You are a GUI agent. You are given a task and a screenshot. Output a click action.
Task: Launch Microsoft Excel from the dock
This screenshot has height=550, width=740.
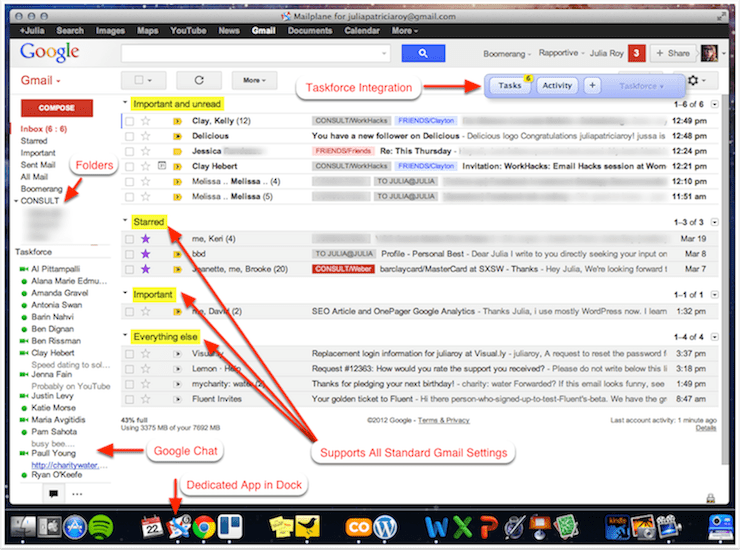coord(462,527)
